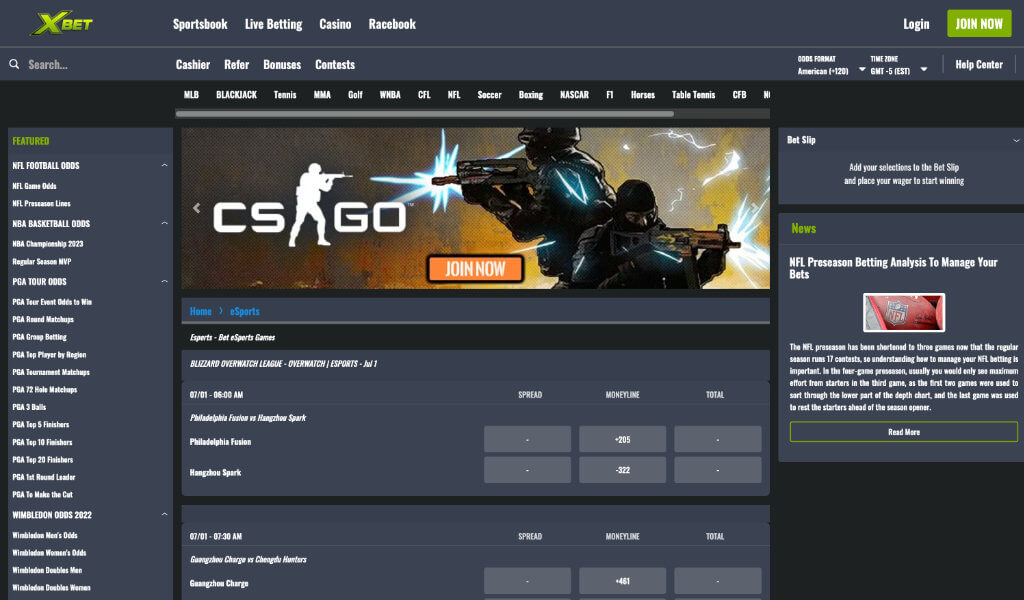Click Read More under news
The width and height of the screenshot is (1024, 600).
(904, 432)
